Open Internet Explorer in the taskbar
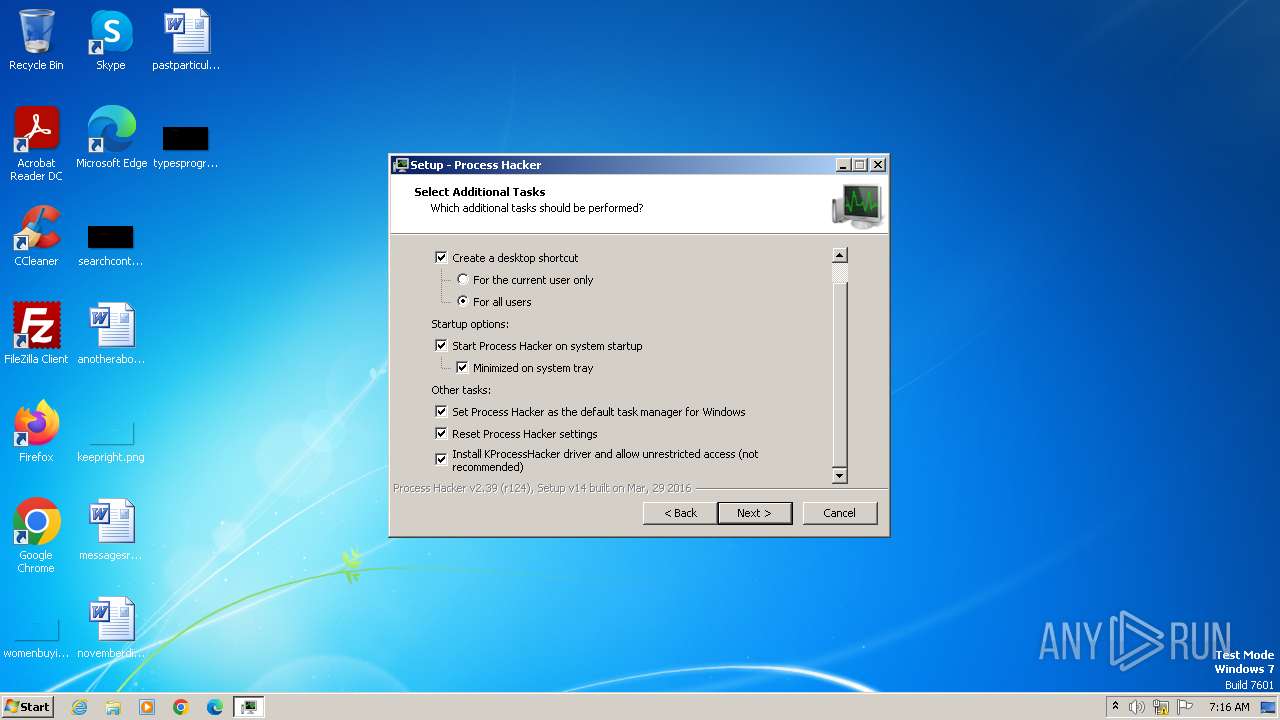The image size is (1280, 720). [79, 707]
